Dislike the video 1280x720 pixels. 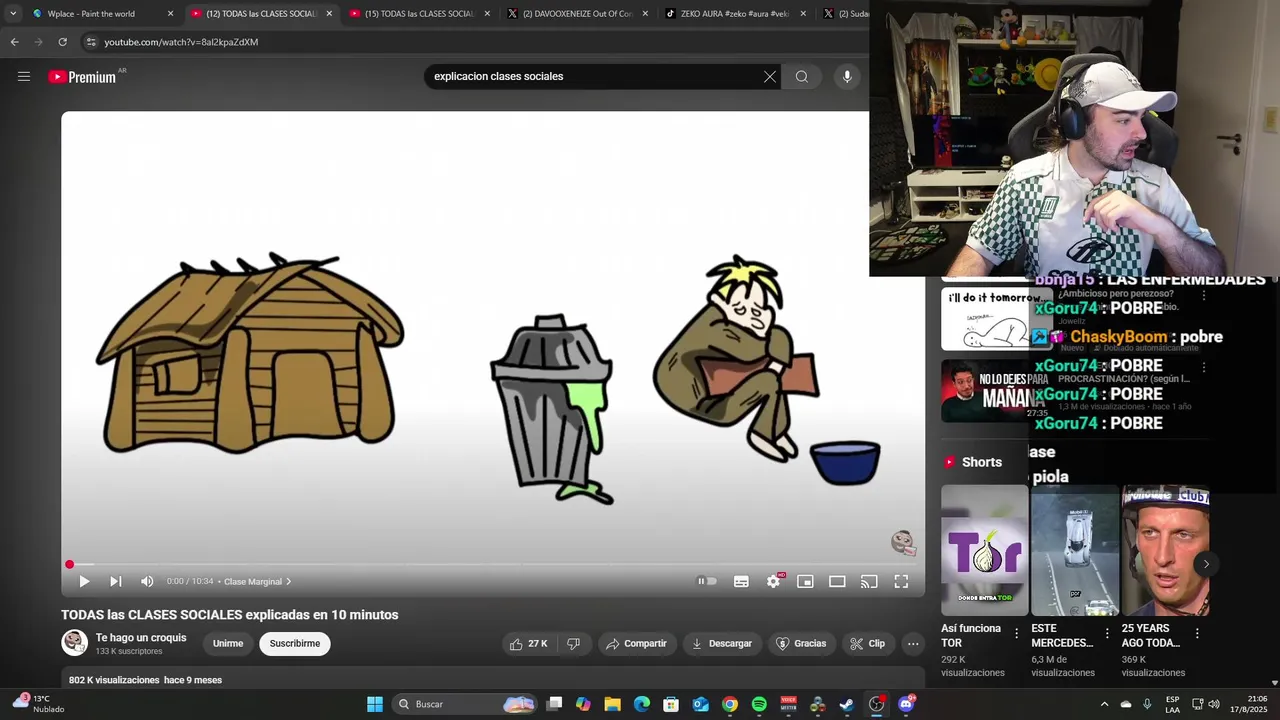point(573,643)
